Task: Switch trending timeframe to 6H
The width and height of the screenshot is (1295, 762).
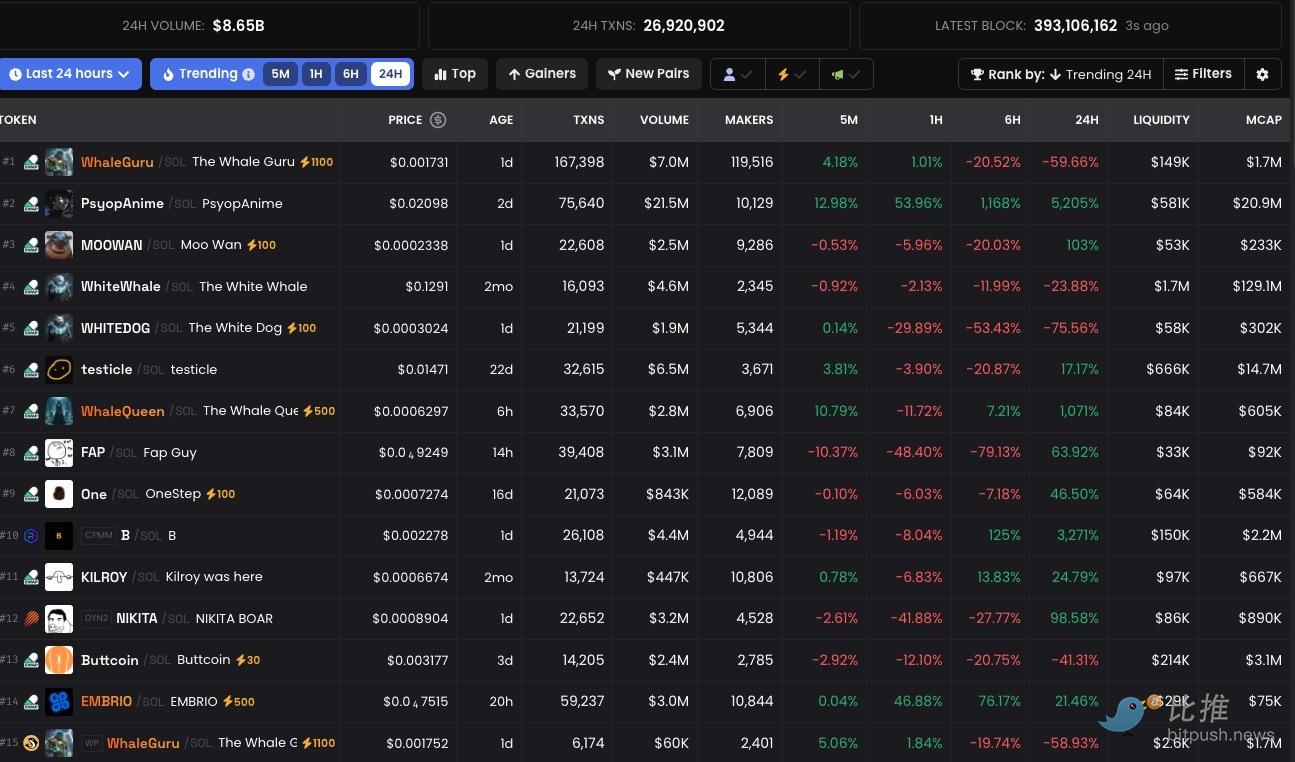Action: click(350, 74)
